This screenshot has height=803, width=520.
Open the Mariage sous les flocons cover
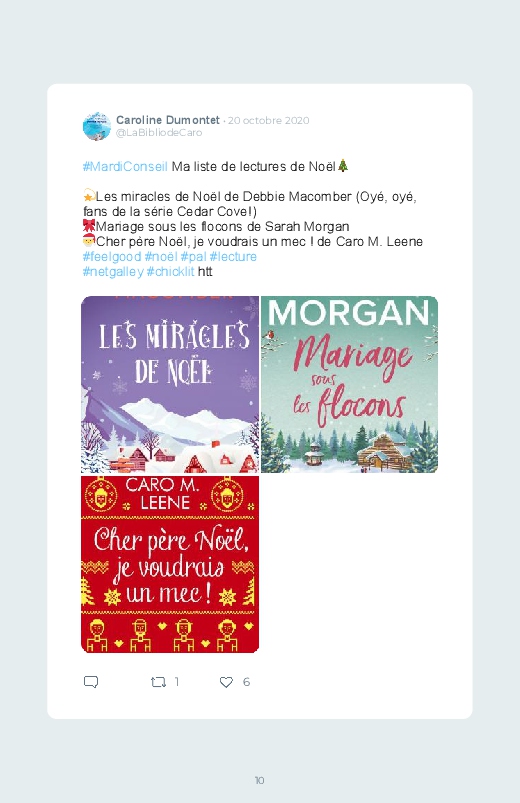pos(349,384)
